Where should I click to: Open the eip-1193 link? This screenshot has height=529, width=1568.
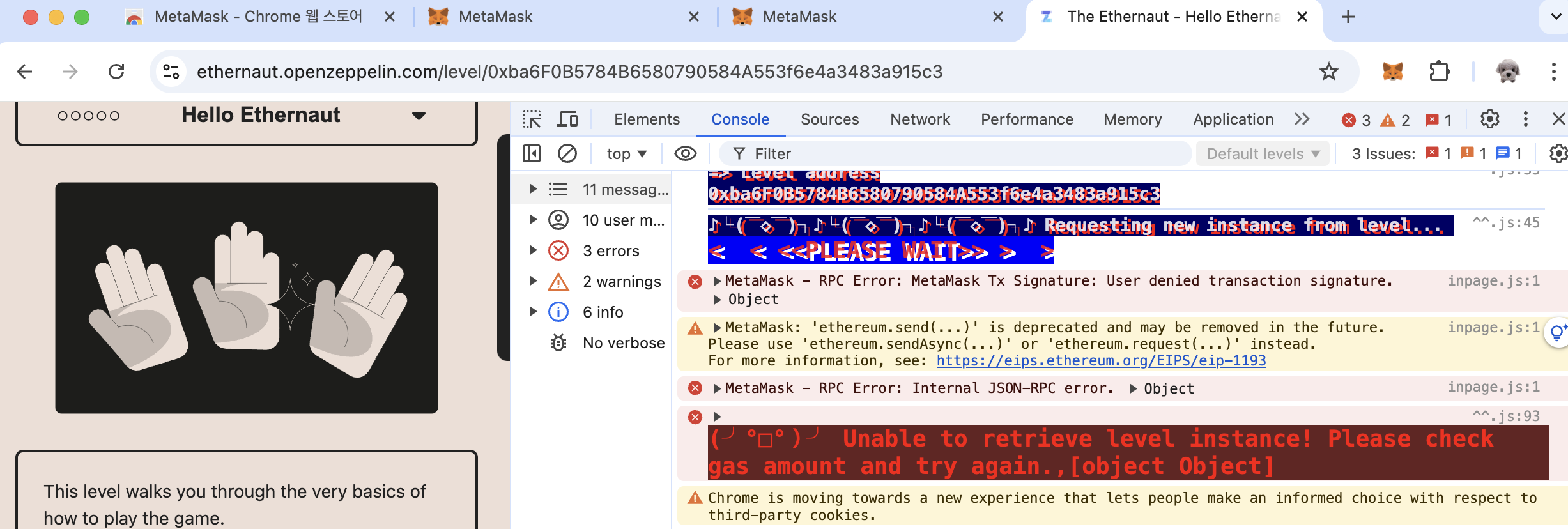(x=1101, y=361)
